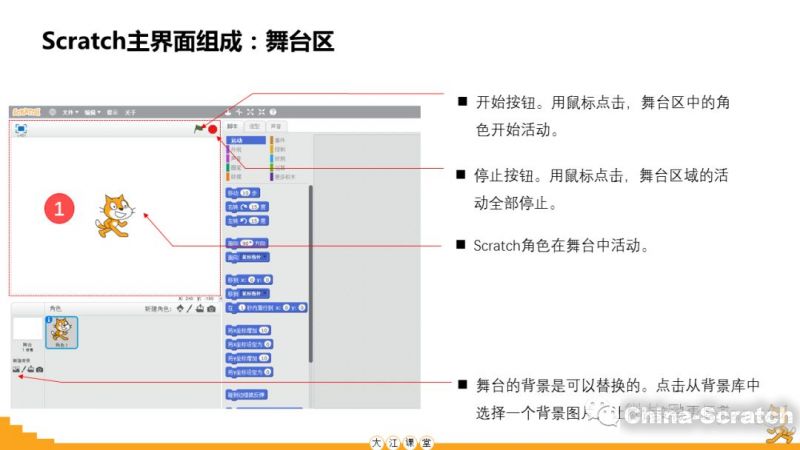Switch to the 造型 (Costumes) tab

point(254,127)
